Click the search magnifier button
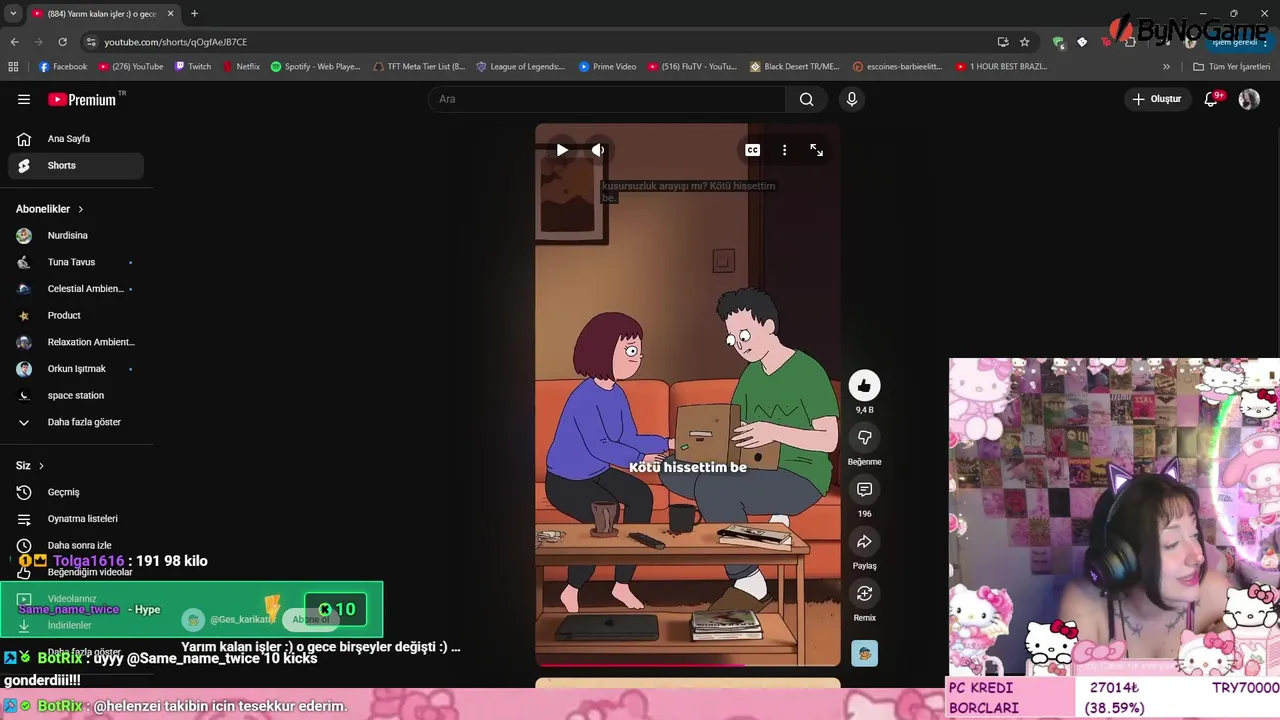1280x720 pixels. click(x=806, y=99)
